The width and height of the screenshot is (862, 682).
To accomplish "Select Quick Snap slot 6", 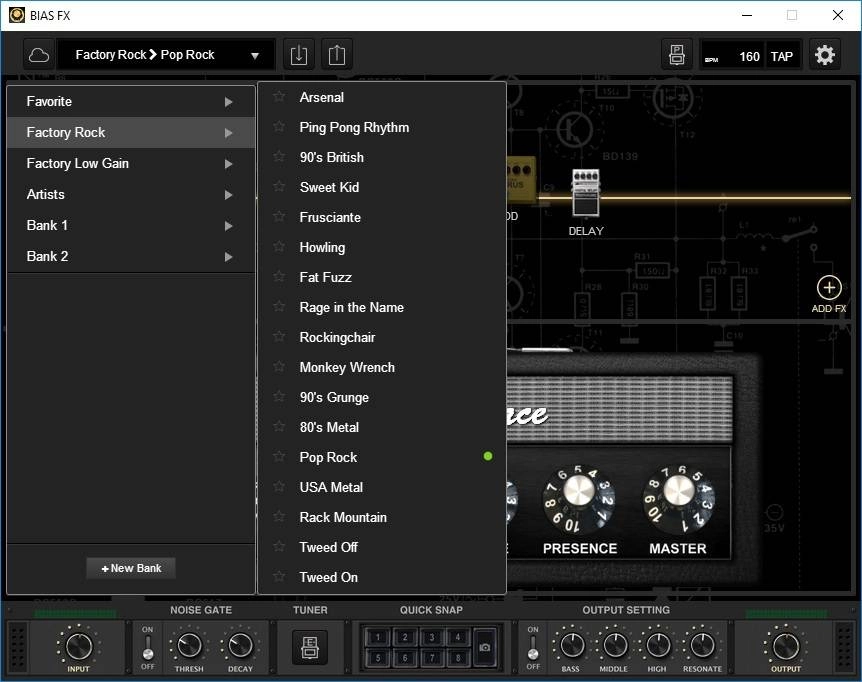I will (x=405, y=657).
